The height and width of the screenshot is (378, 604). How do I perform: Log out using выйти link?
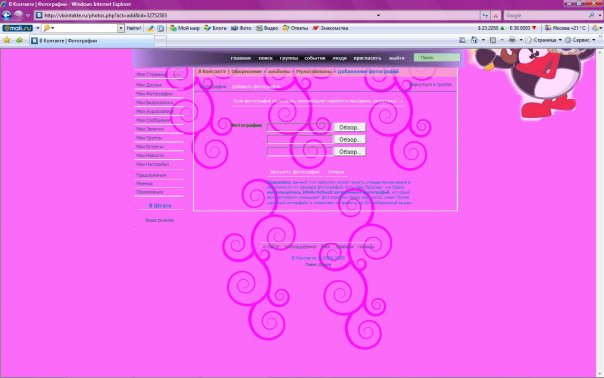(x=396, y=58)
